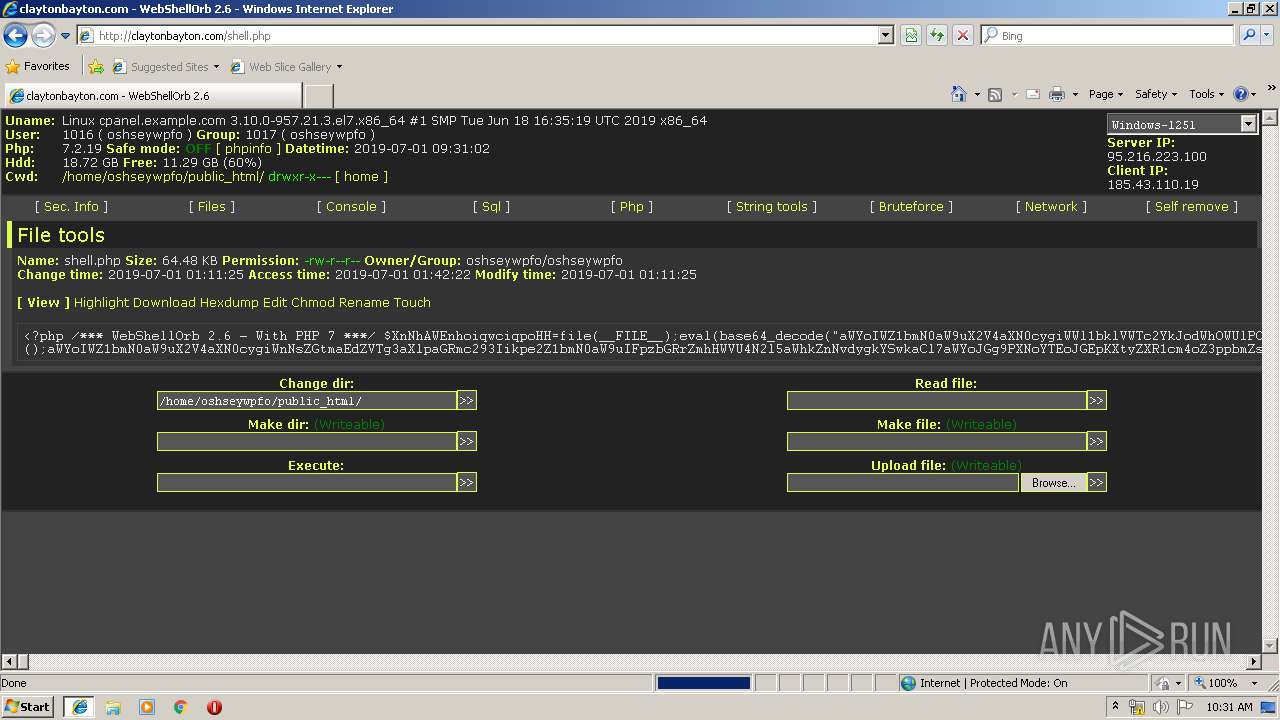The width and height of the screenshot is (1280, 720).
Task: Open the Page menu
Action: point(1106,94)
